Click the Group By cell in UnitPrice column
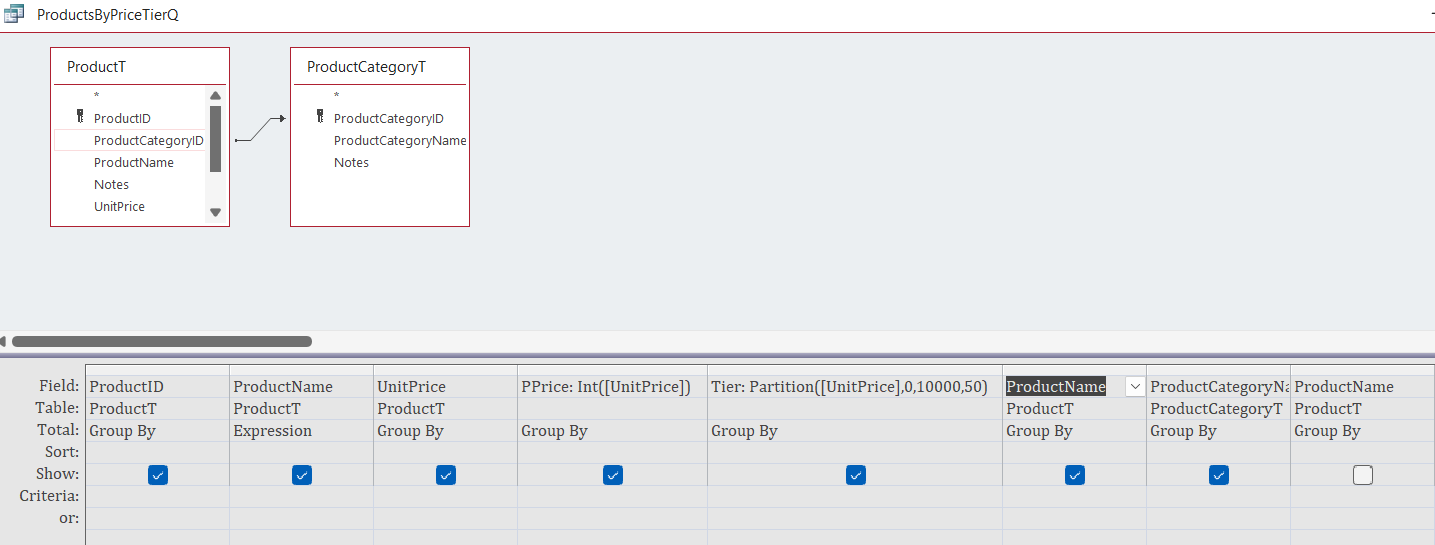The width and height of the screenshot is (1435, 545). (444, 431)
